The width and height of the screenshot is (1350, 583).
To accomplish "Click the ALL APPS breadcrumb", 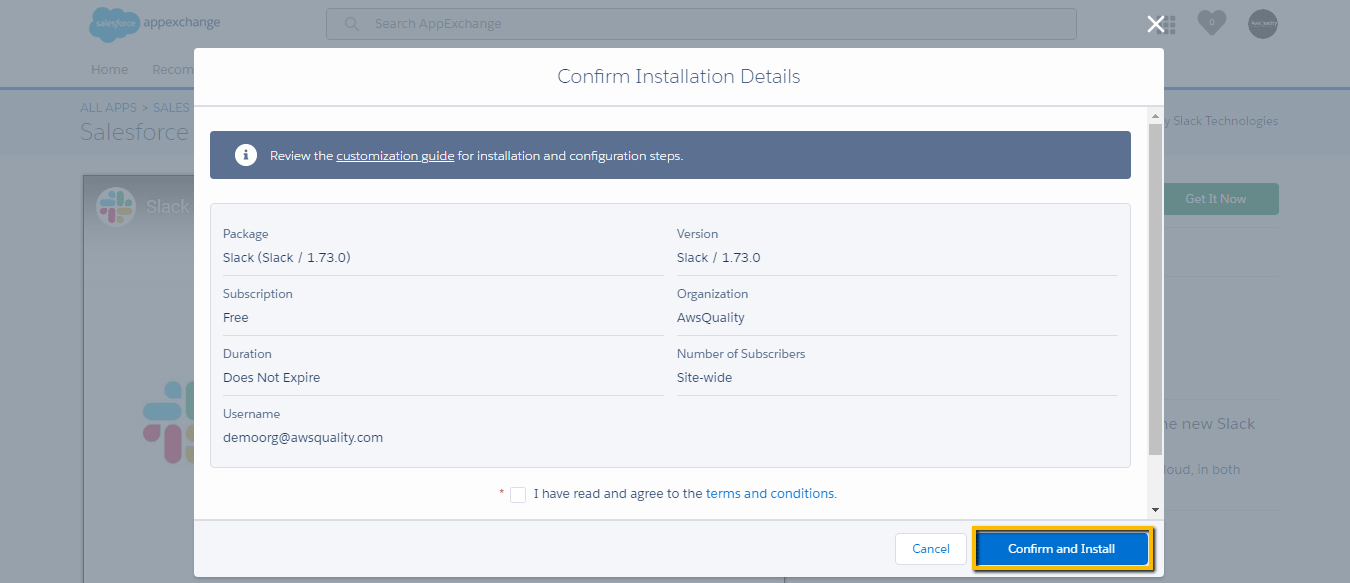I will 109,107.
